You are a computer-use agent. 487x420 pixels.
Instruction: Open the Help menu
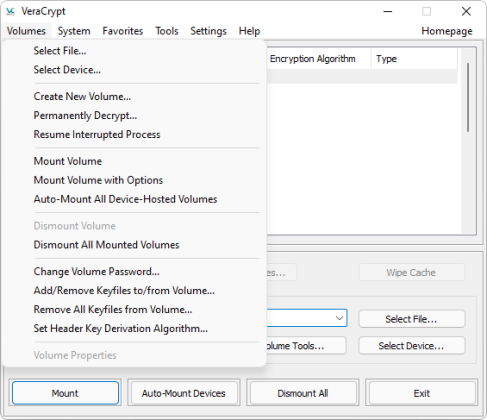[x=249, y=31]
